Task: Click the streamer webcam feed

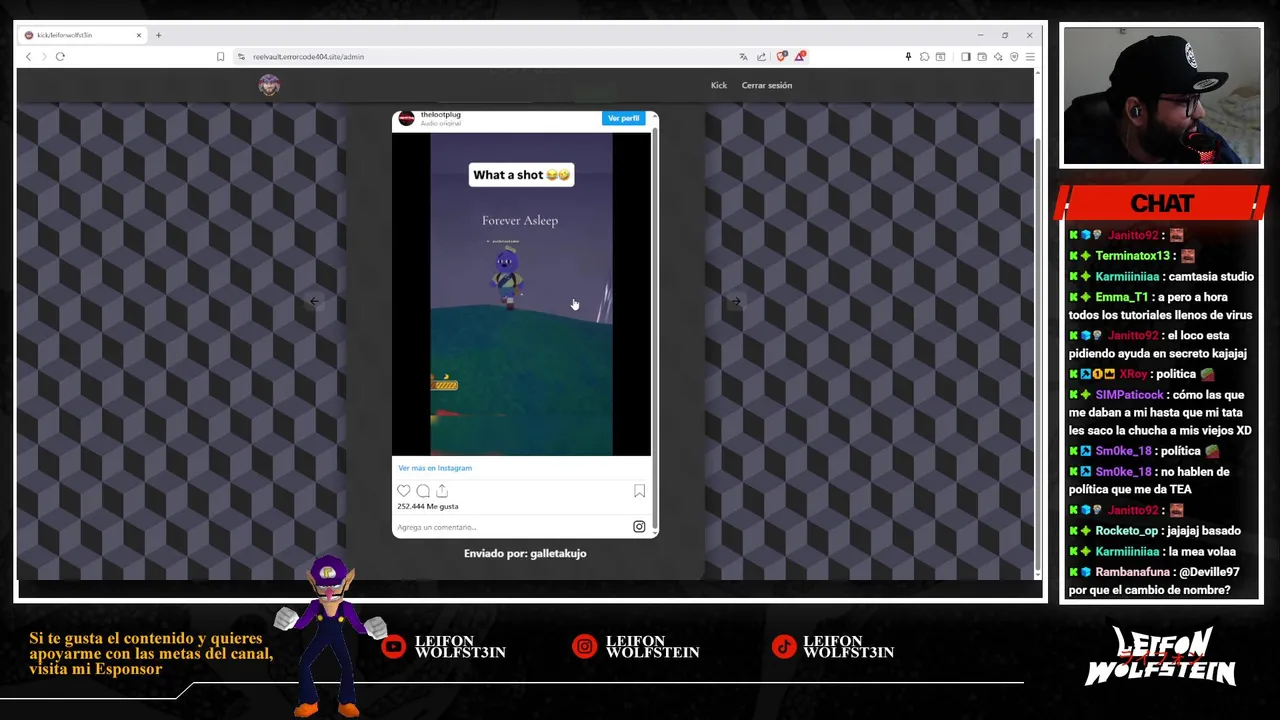Action: [1162, 96]
